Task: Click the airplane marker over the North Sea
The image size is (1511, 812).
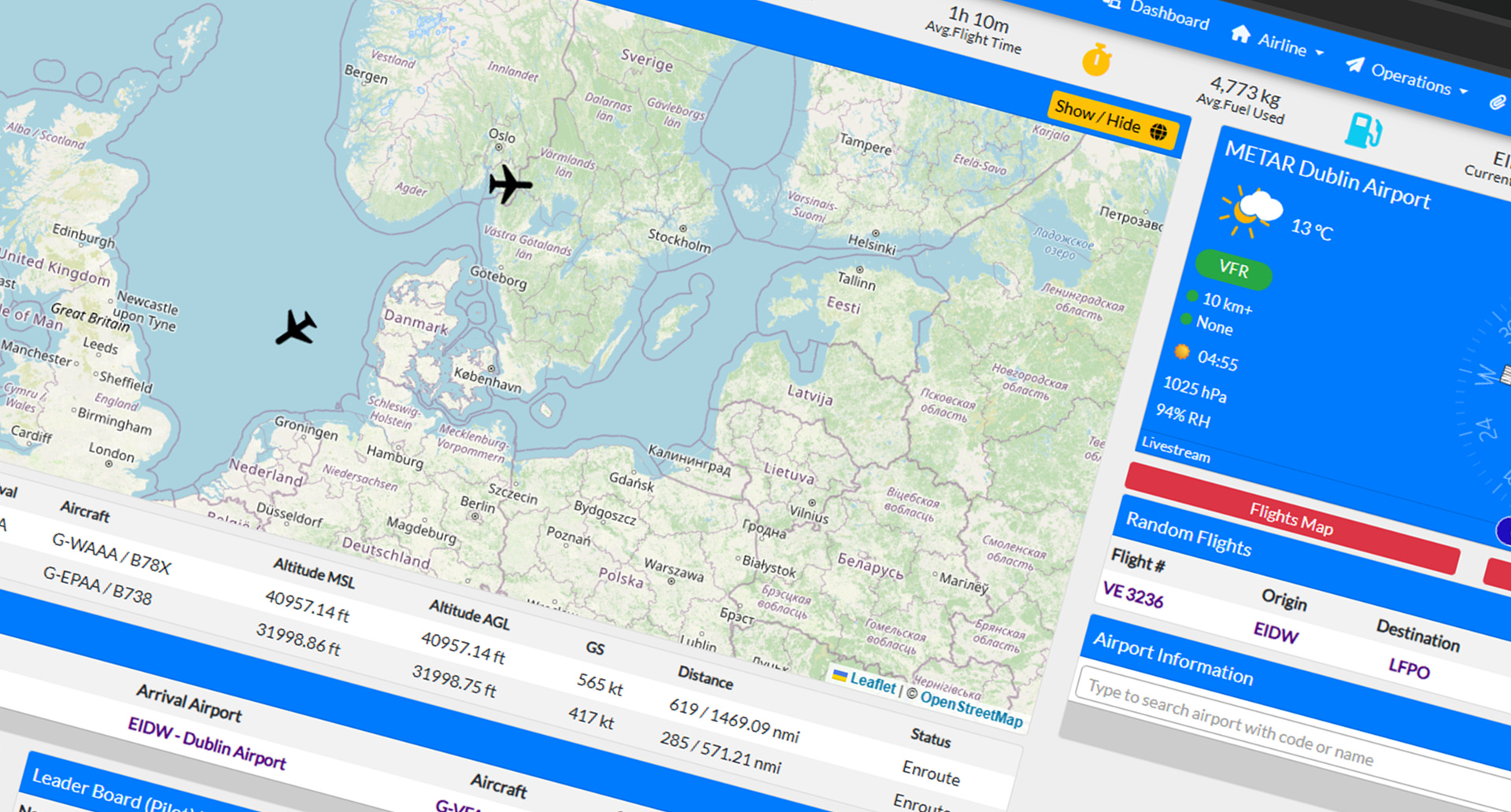Action: click(x=296, y=327)
